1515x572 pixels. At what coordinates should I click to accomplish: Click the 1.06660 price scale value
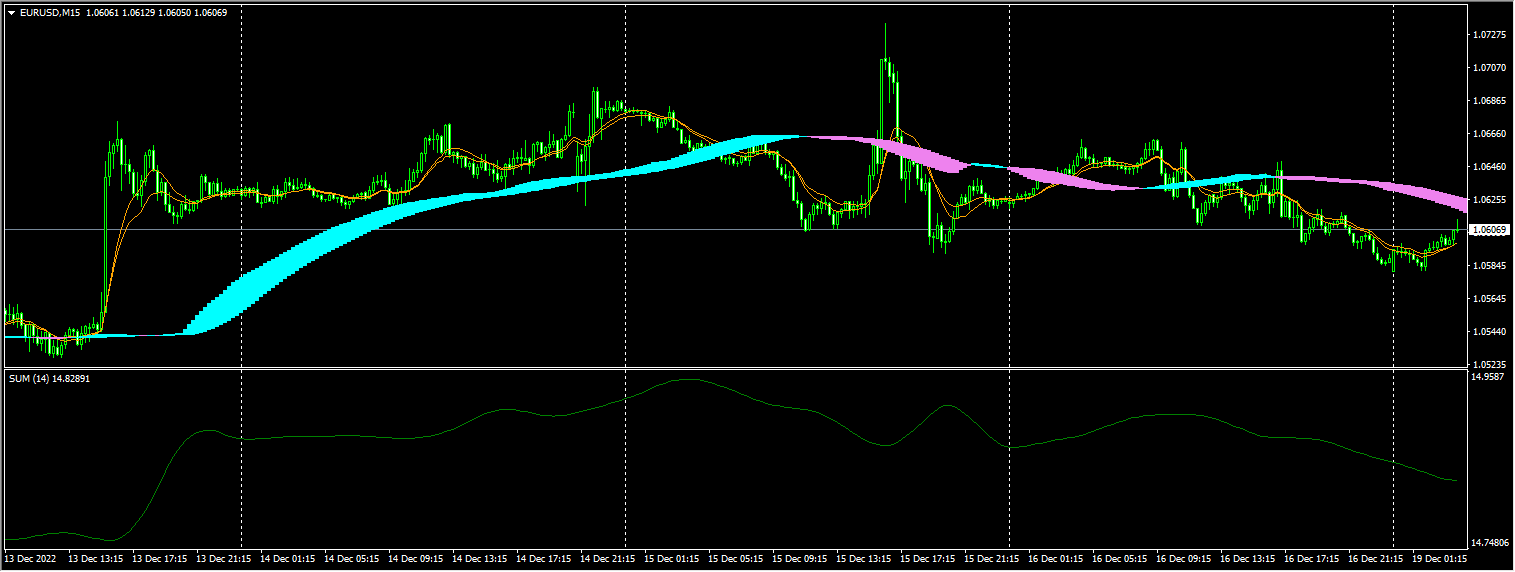pos(1490,134)
